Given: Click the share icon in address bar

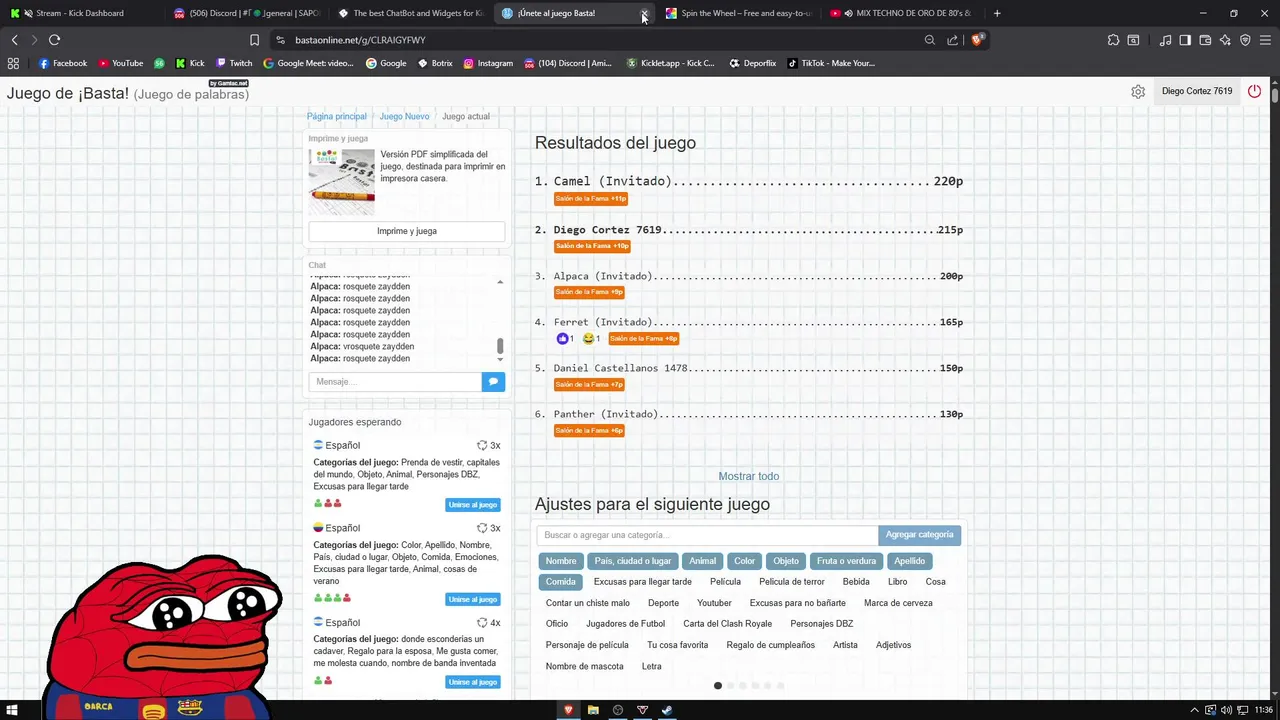Looking at the screenshot, I should 952,40.
